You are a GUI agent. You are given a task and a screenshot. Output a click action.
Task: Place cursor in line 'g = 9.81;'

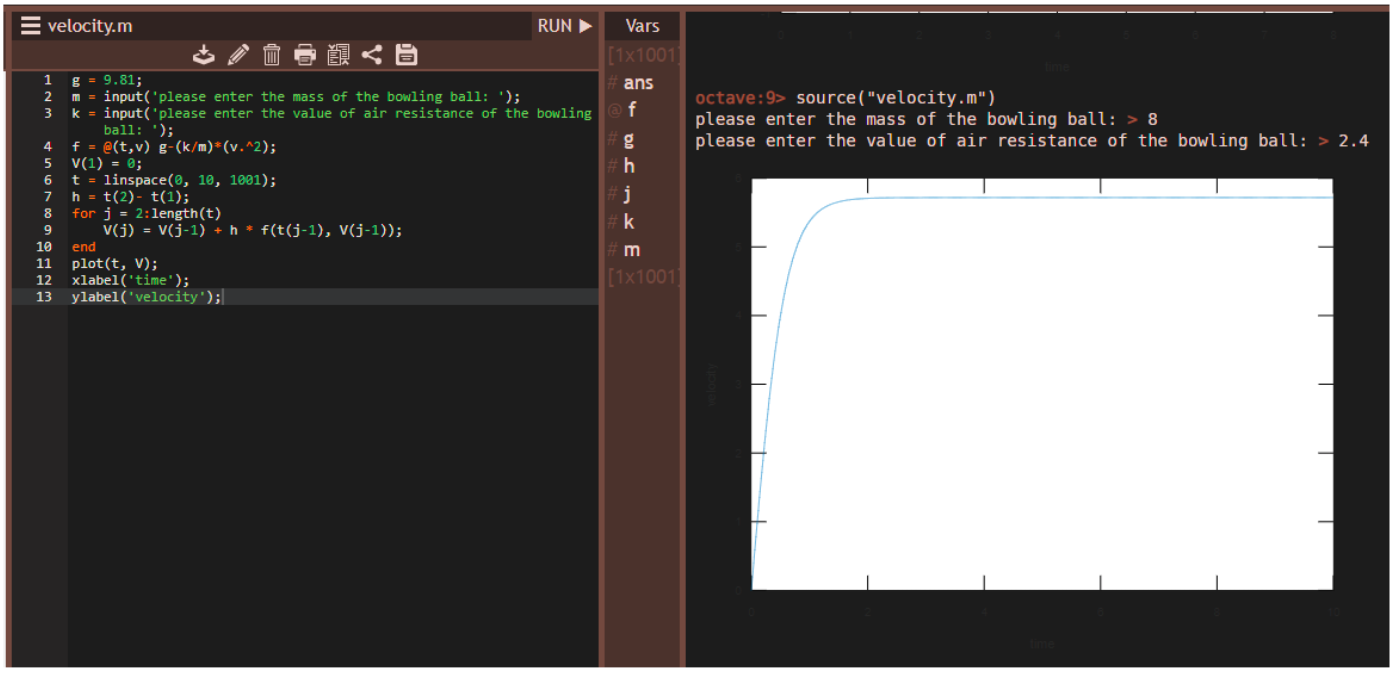click(107, 80)
